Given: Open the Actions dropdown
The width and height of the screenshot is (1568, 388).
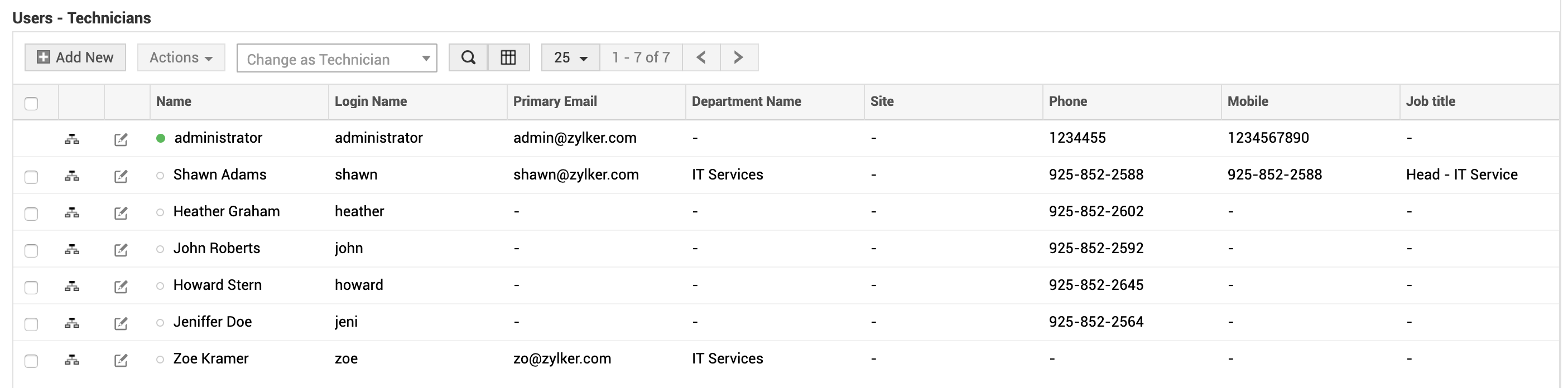Looking at the screenshot, I should coord(181,58).
